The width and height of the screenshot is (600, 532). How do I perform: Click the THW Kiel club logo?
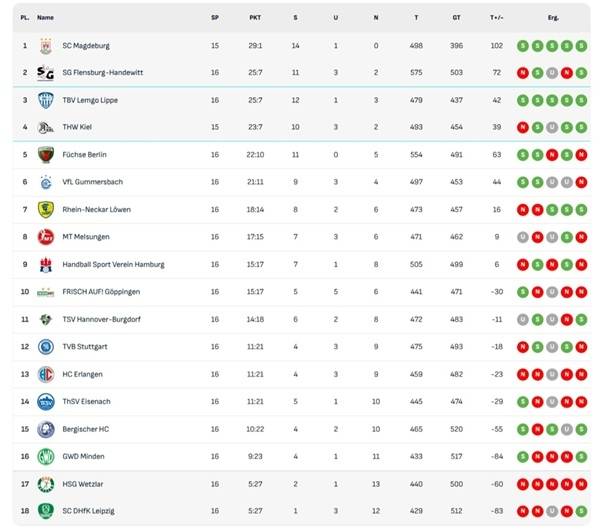45,127
